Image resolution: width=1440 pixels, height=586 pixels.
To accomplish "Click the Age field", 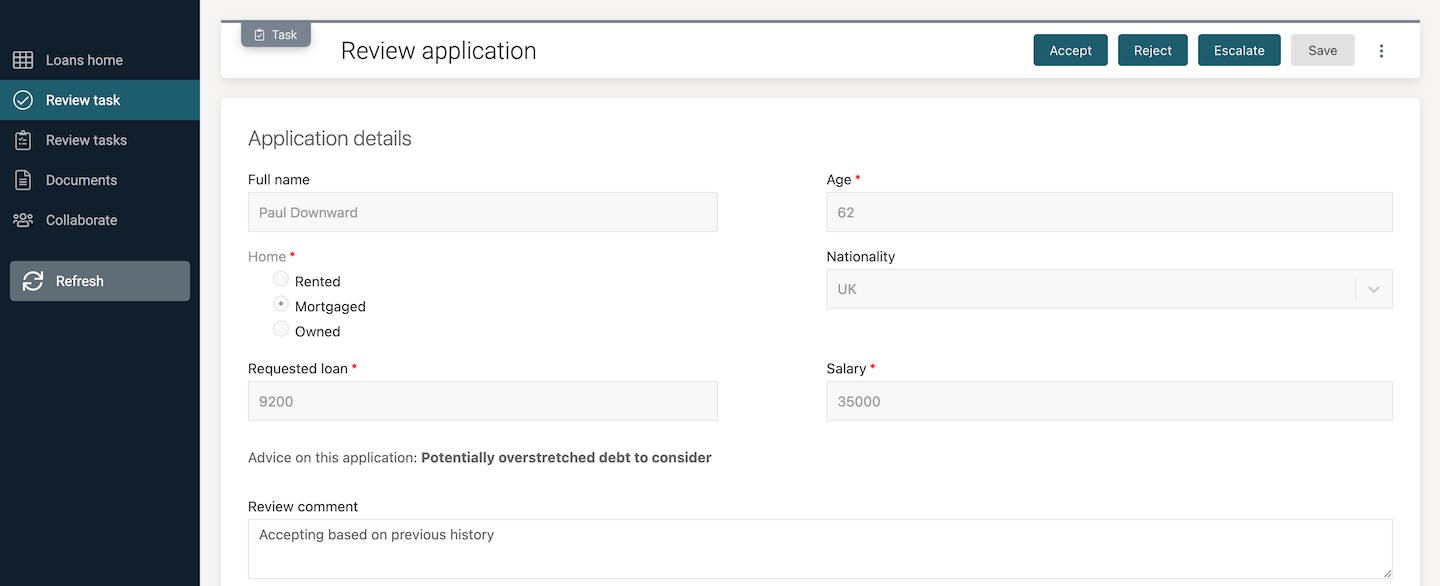I will [1109, 212].
